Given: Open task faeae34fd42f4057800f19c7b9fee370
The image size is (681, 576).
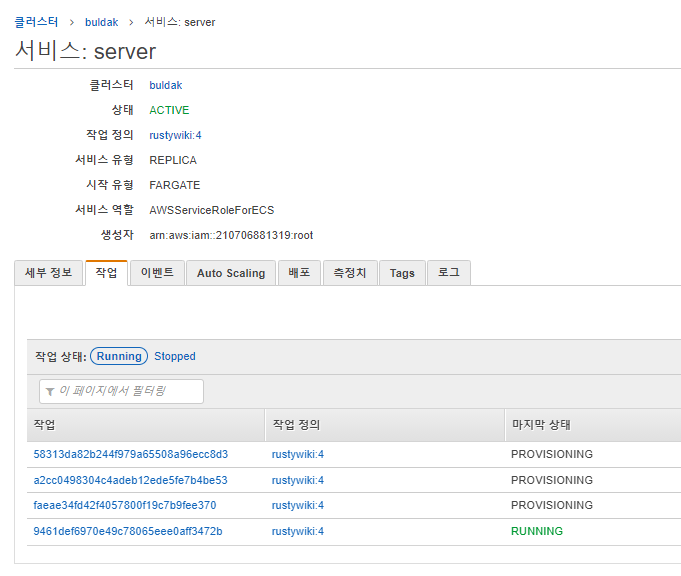Looking at the screenshot, I should point(124,505).
